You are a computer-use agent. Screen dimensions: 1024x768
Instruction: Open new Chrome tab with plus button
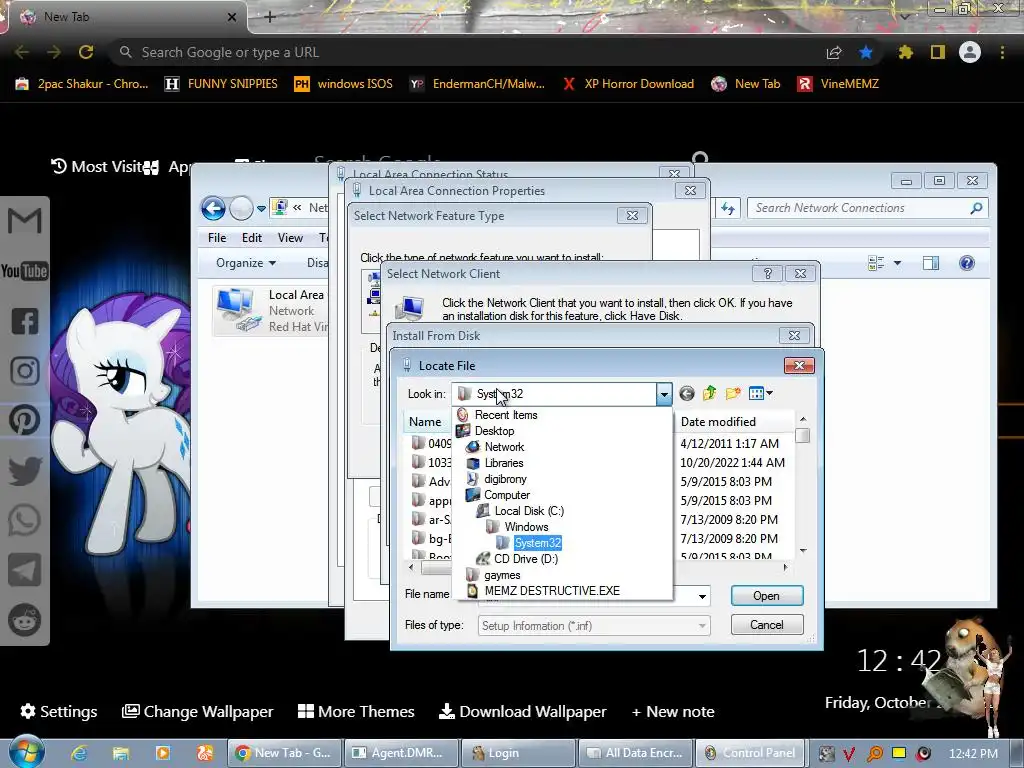coord(270,17)
